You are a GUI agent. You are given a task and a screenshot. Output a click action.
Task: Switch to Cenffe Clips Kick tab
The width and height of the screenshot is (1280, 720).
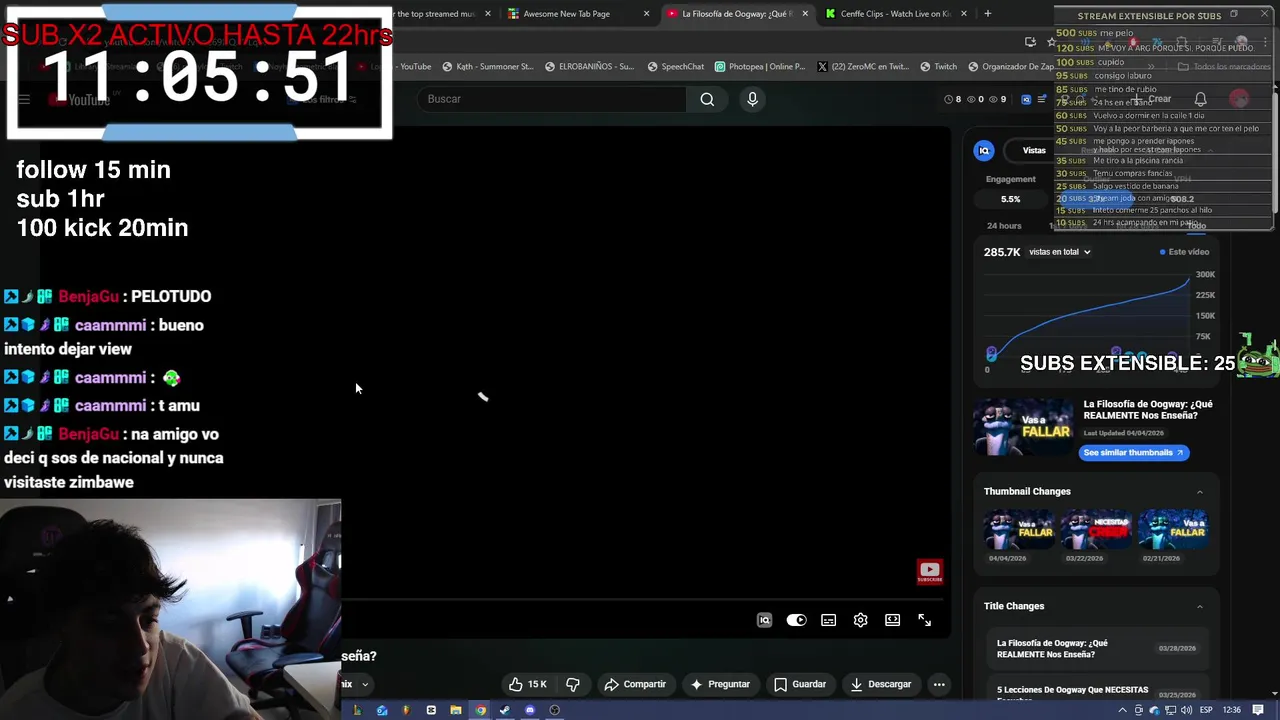(x=895, y=14)
